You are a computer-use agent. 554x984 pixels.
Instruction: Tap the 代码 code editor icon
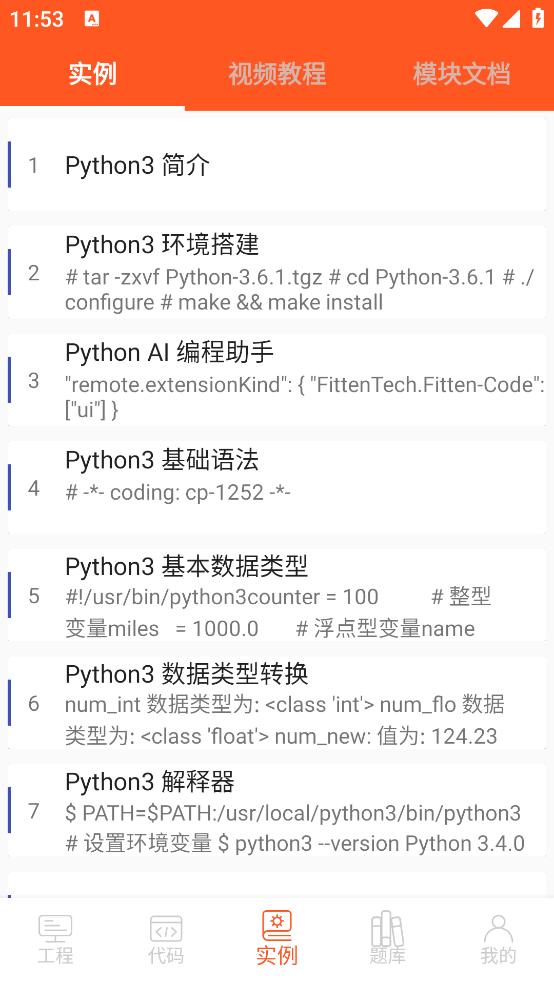tap(166, 928)
